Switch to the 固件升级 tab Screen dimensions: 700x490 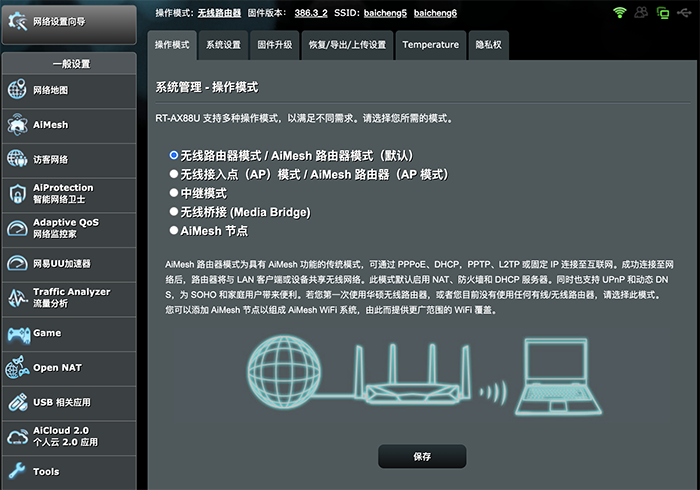coord(275,45)
